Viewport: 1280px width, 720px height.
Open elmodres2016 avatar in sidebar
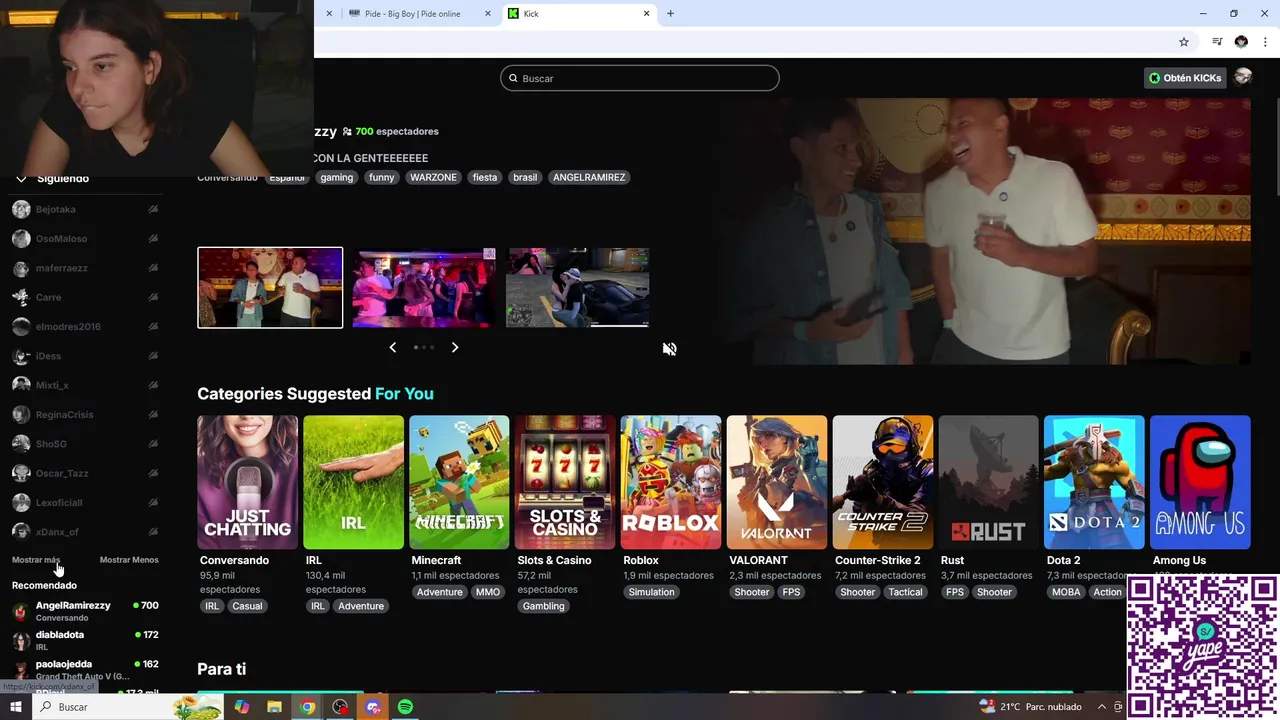pos(21,327)
